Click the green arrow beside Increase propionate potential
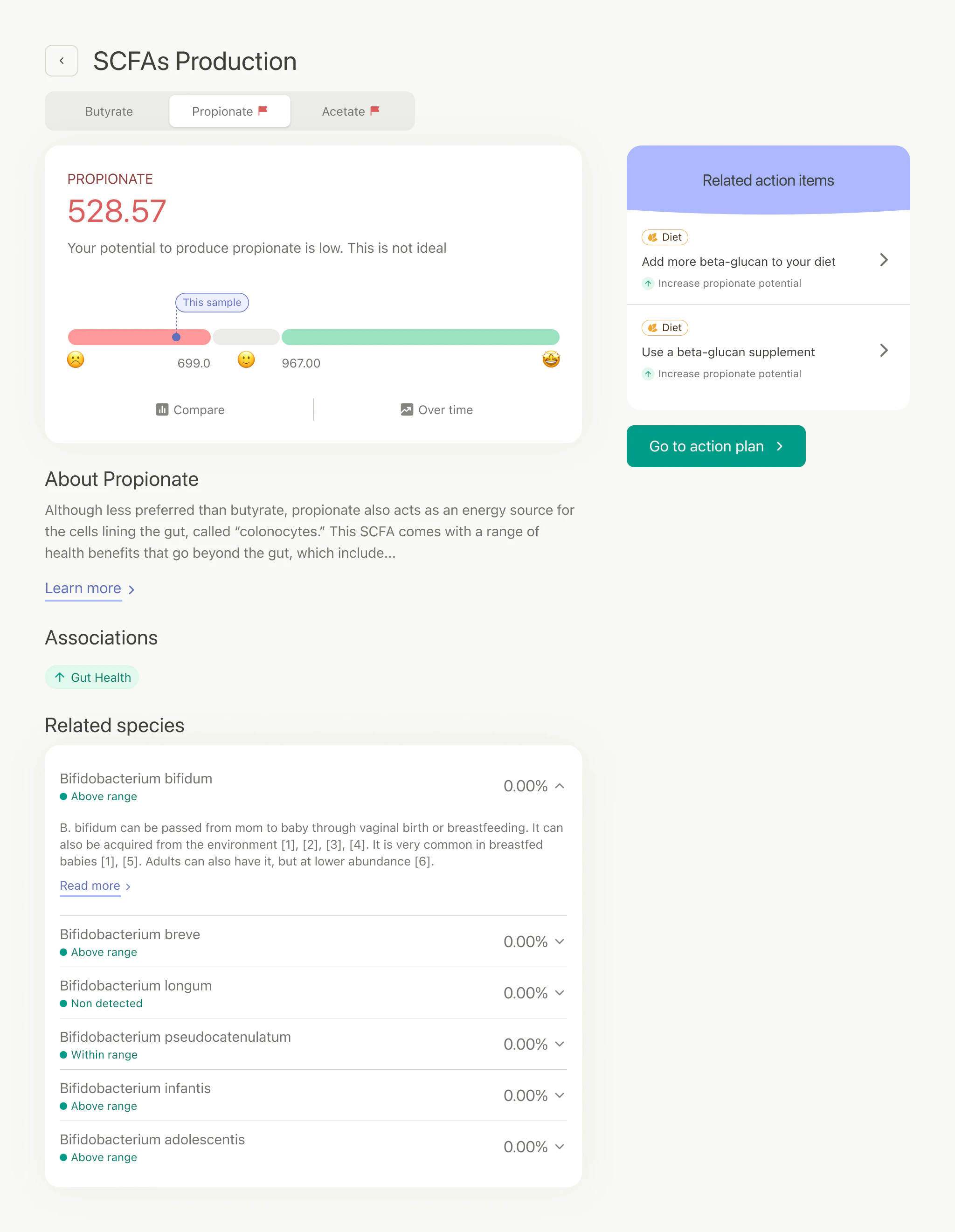The width and height of the screenshot is (955, 1232). (x=649, y=283)
